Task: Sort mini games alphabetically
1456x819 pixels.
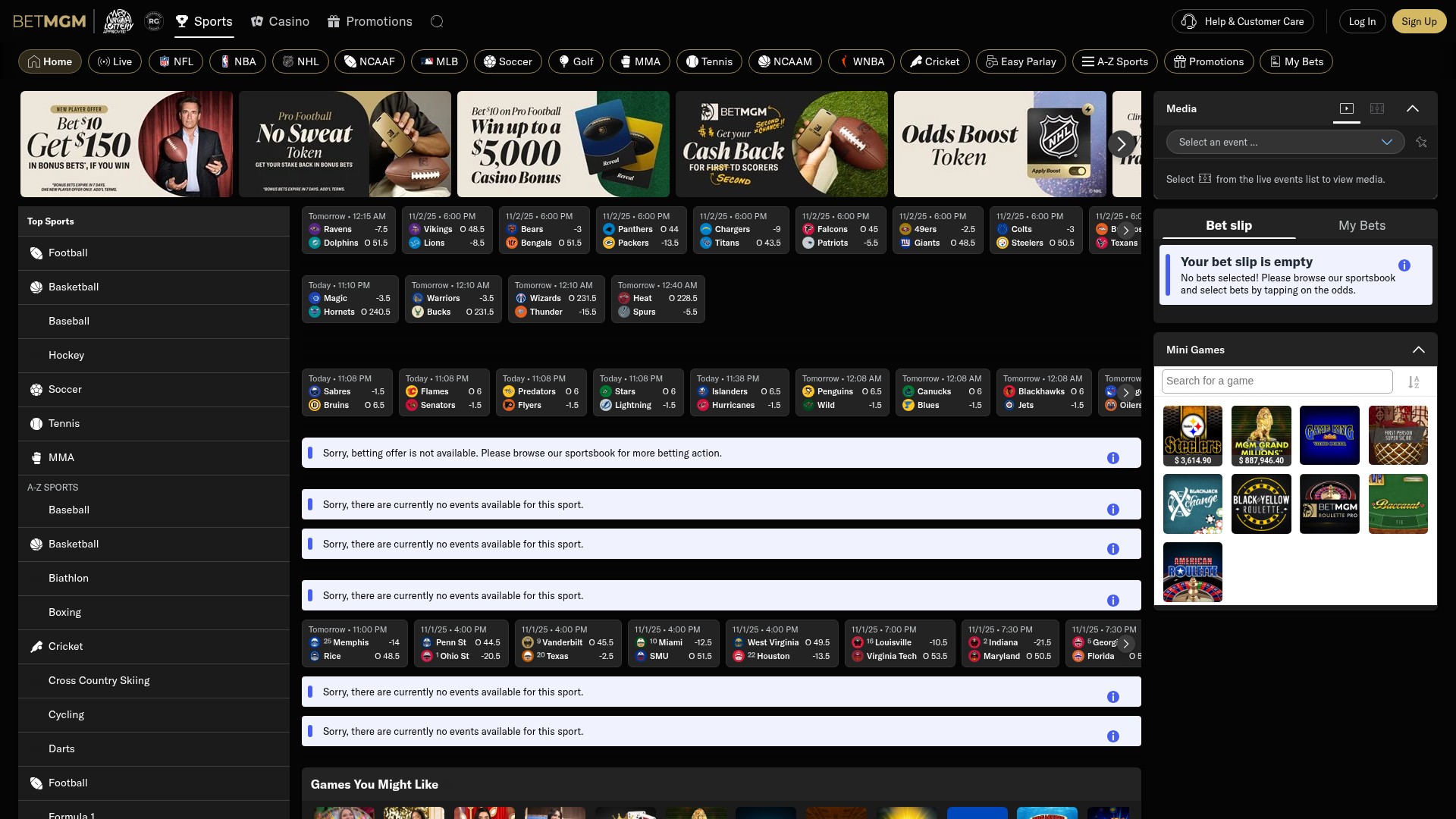Action: (x=1414, y=382)
